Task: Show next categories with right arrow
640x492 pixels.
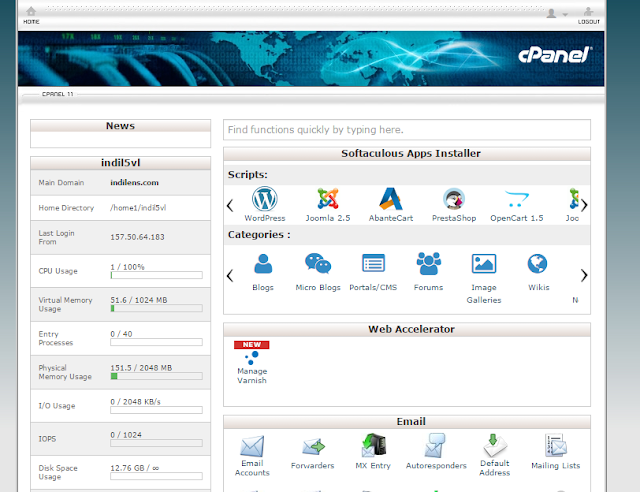Action: click(x=584, y=275)
